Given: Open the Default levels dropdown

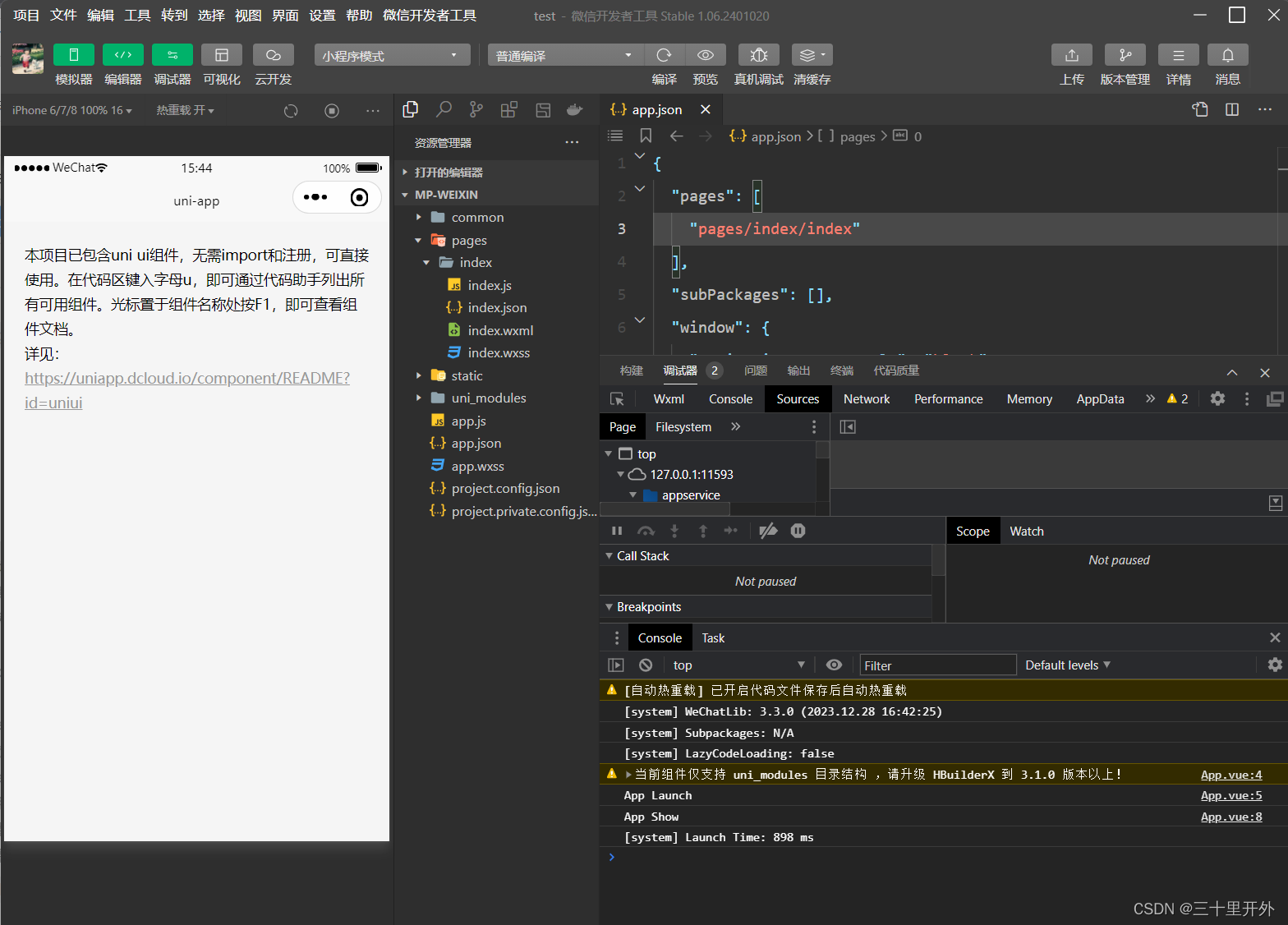Looking at the screenshot, I should [x=1068, y=665].
